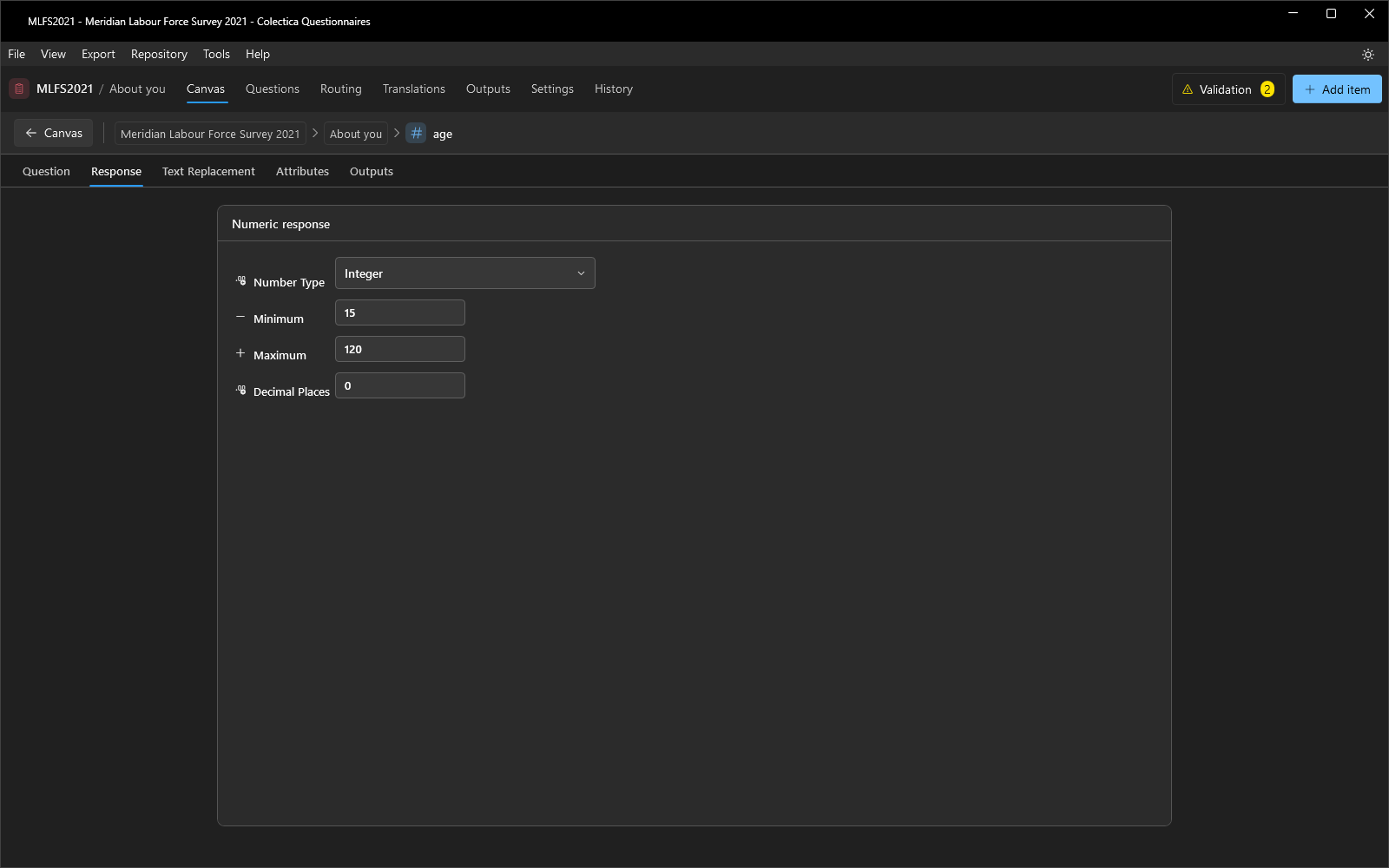Switch to the Settings tab
Image resolution: width=1389 pixels, height=868 pixels.
[x=552, y=89]
